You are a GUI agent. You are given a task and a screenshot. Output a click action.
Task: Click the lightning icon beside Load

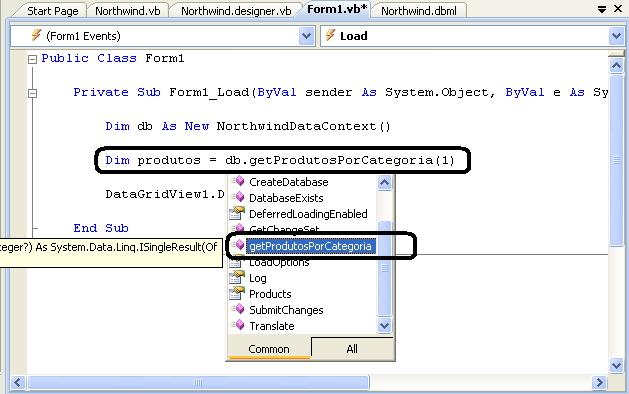(x=330, y=35)
